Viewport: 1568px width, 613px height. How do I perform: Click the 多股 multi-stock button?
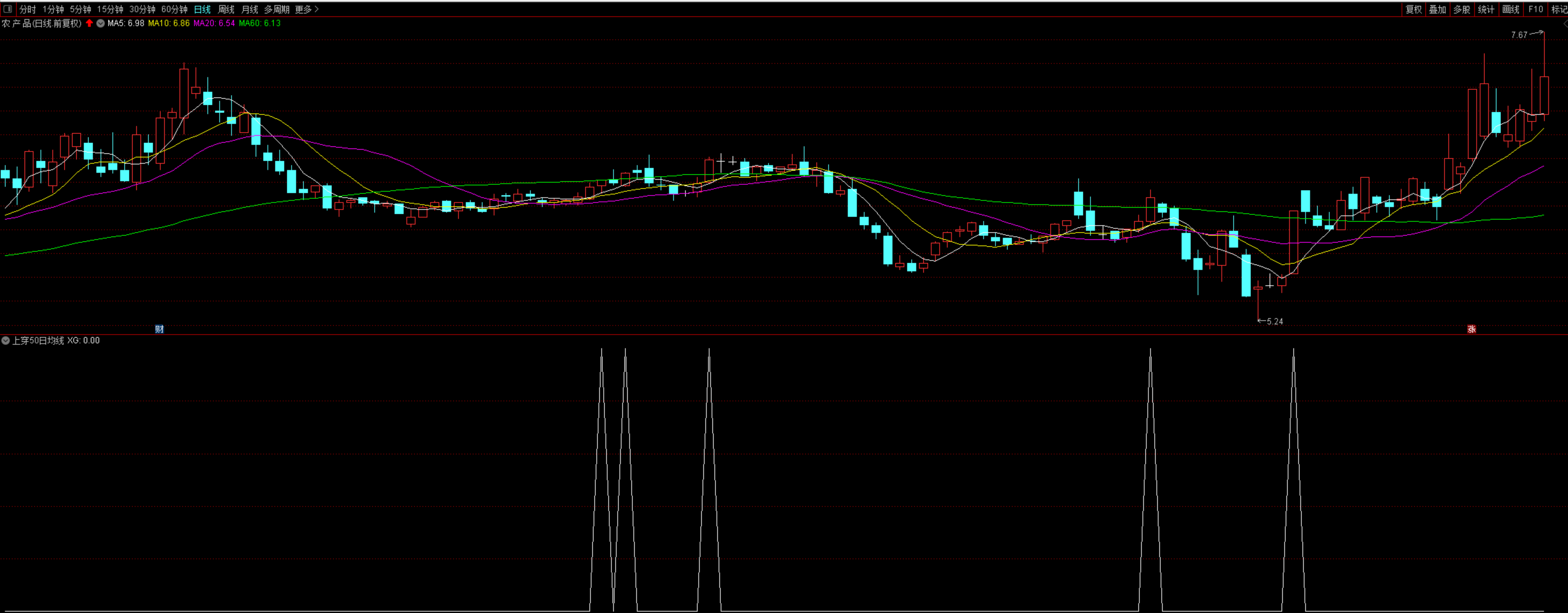click(x=1462, y=9)
